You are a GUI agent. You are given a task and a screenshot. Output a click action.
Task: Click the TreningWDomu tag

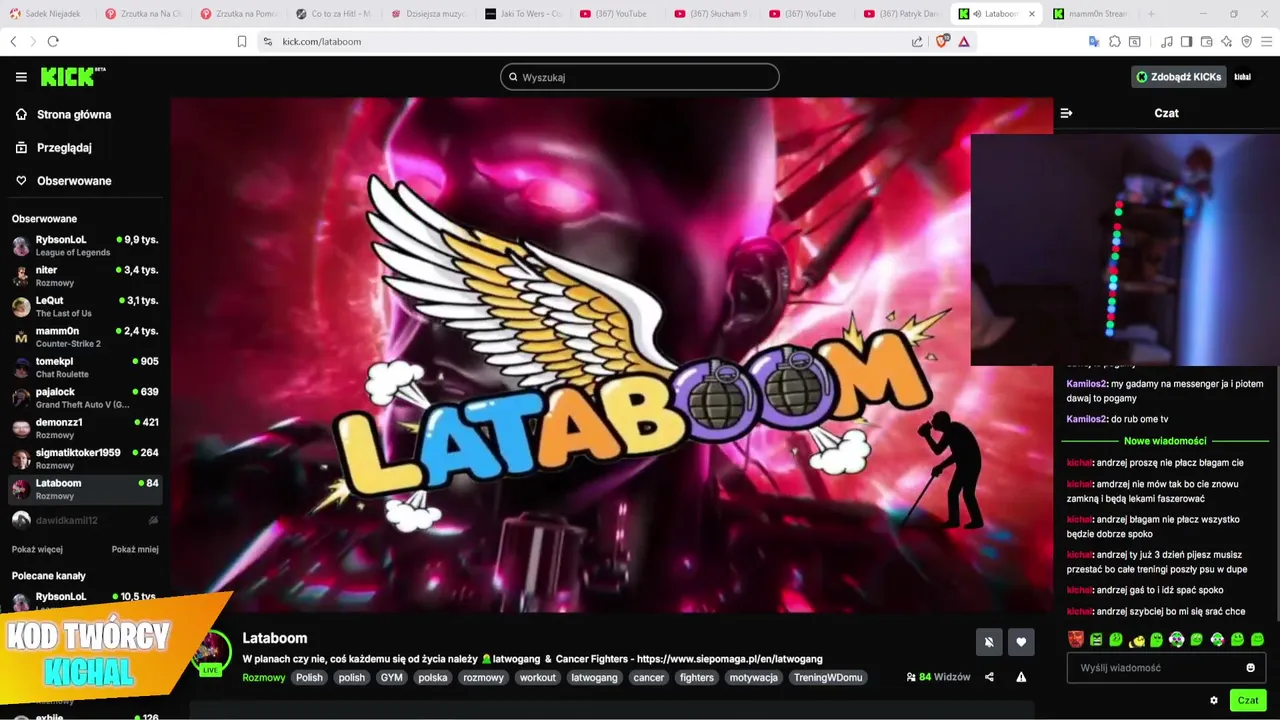[827, 677]
